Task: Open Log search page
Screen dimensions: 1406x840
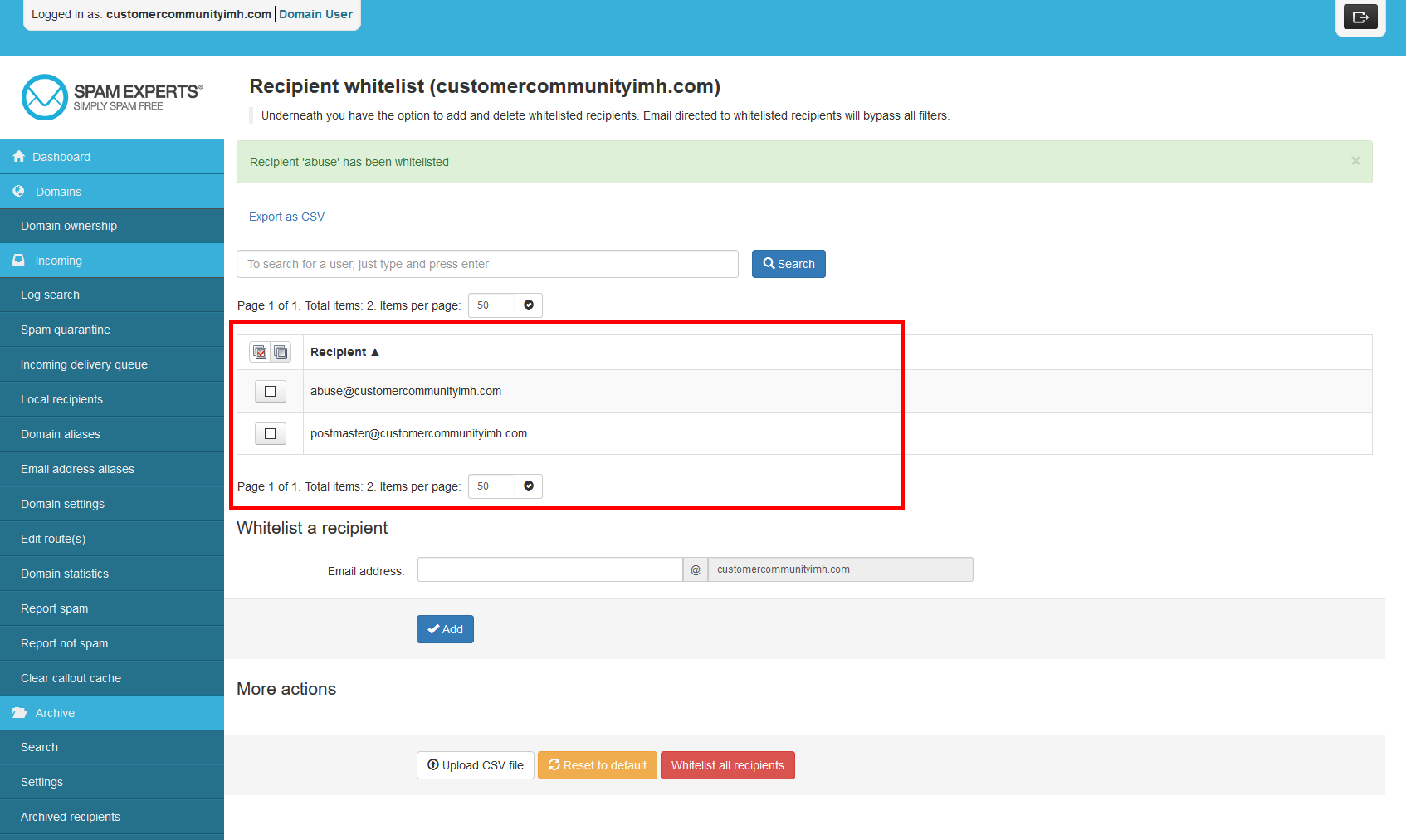Action: point(112,295)
